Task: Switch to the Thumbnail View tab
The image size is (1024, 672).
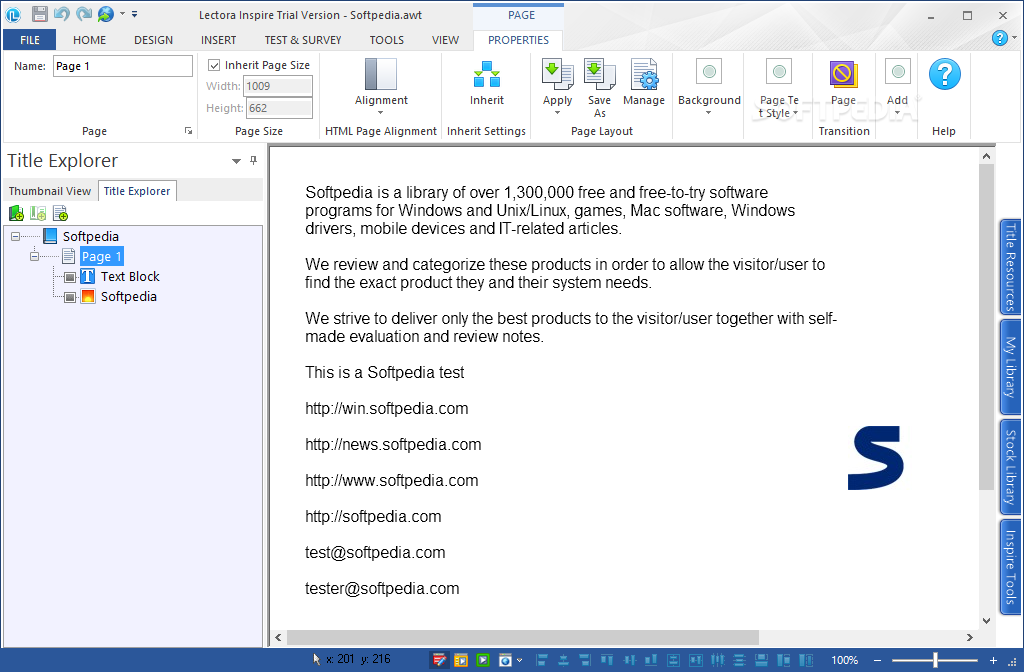Action: pos(50,191)
